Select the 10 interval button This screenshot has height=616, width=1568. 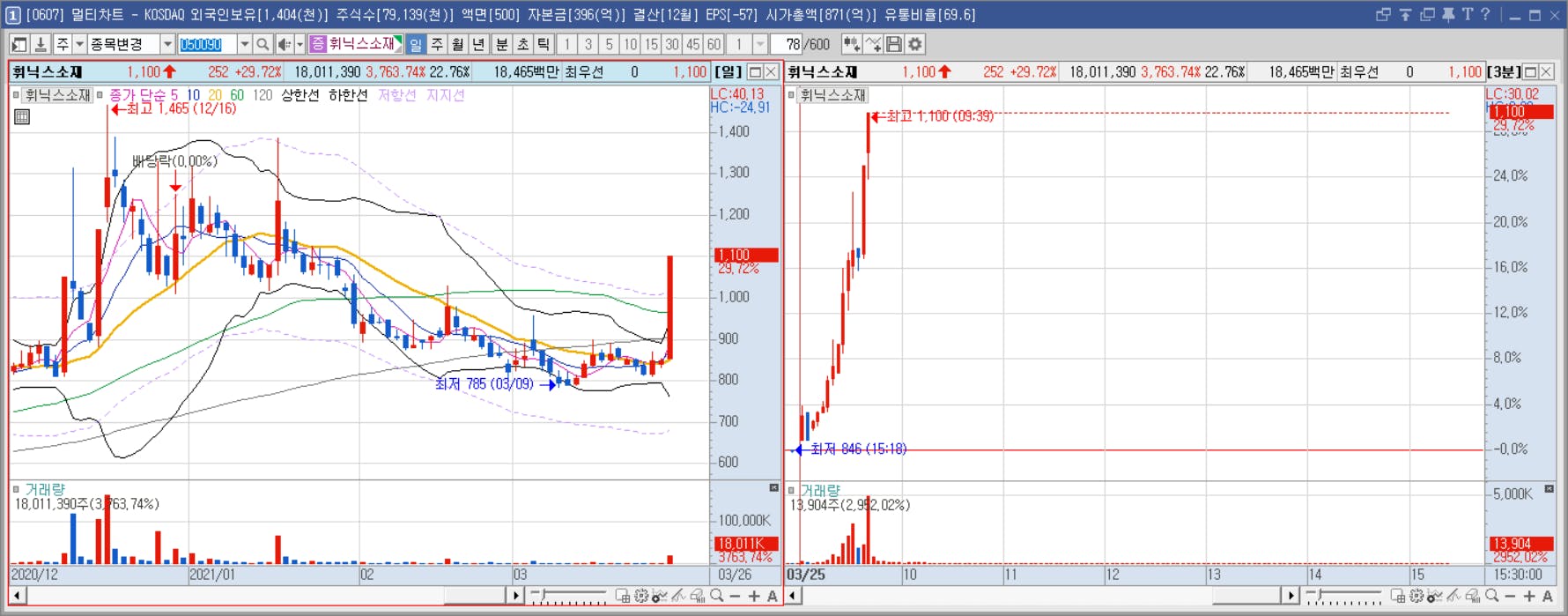(631, 44)
